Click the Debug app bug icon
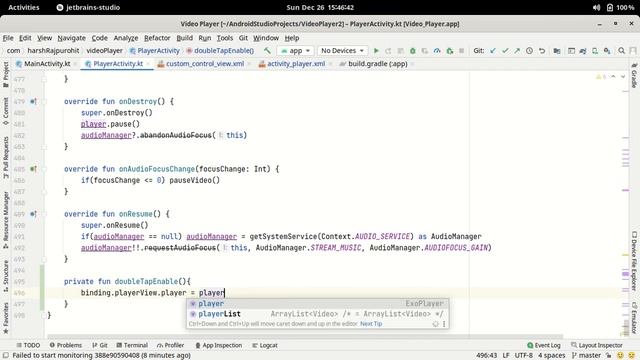This screenshot has width=640, height=360. tap(413, 51)
